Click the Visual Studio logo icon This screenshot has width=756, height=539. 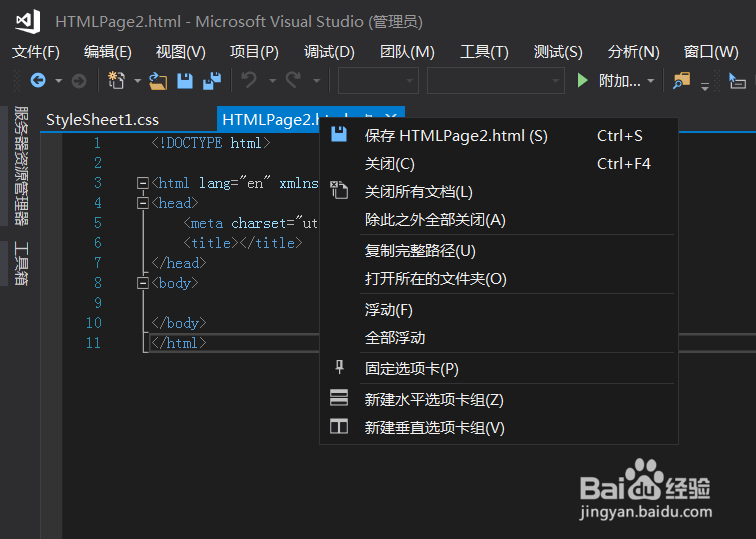pyautogui.click(x=27, y=21)
